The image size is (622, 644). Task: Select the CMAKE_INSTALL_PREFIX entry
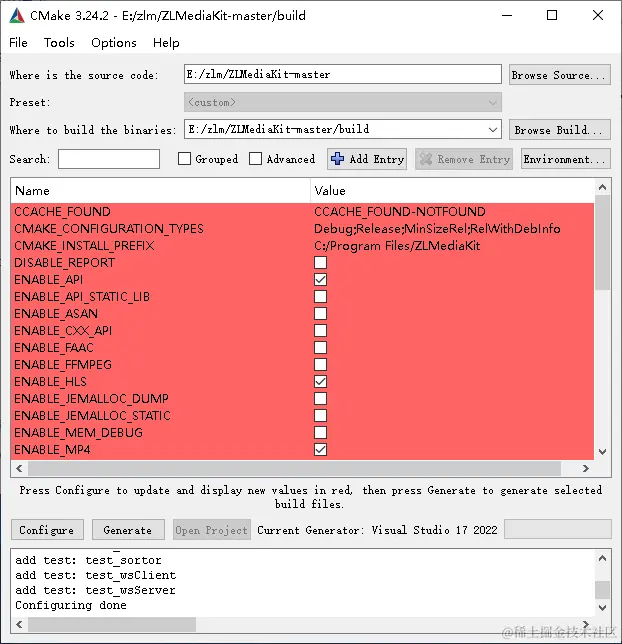point(84,246)
